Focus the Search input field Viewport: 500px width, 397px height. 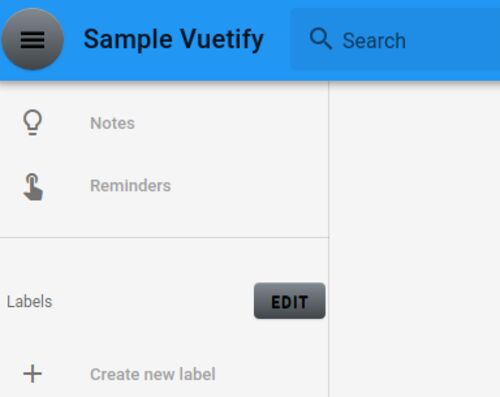(396, 39)
